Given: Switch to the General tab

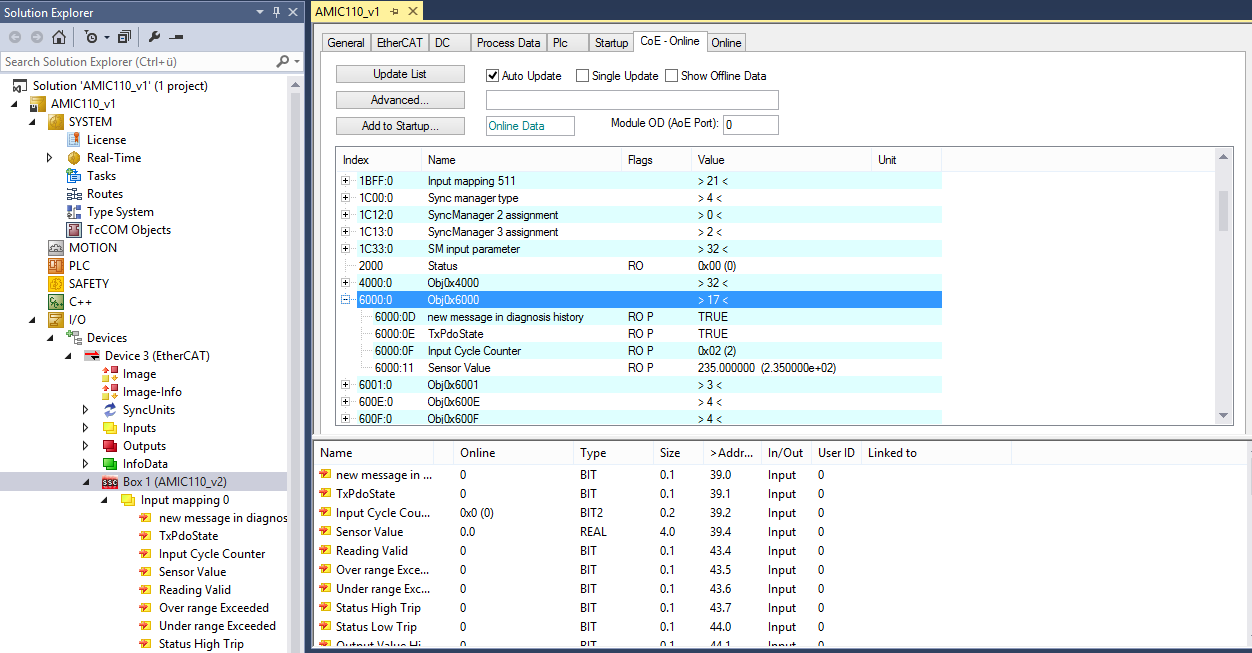Looking at the screenshot, I should (346, 43).
